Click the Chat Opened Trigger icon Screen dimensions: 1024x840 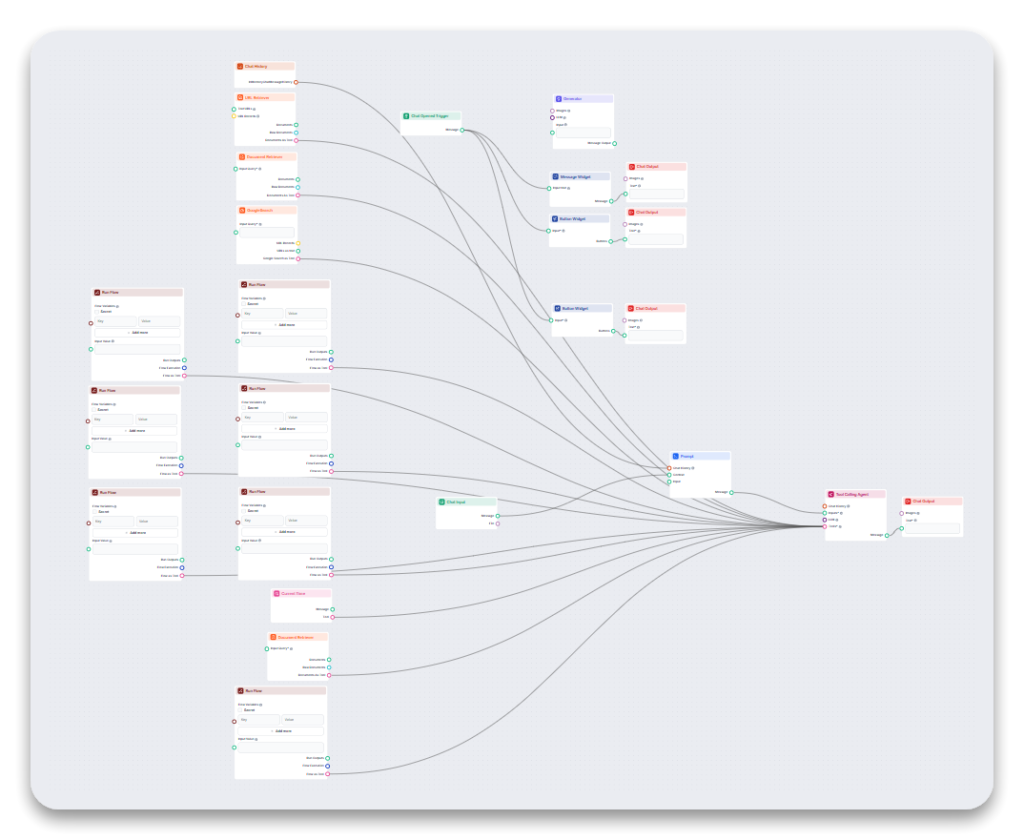click(406, 116)
